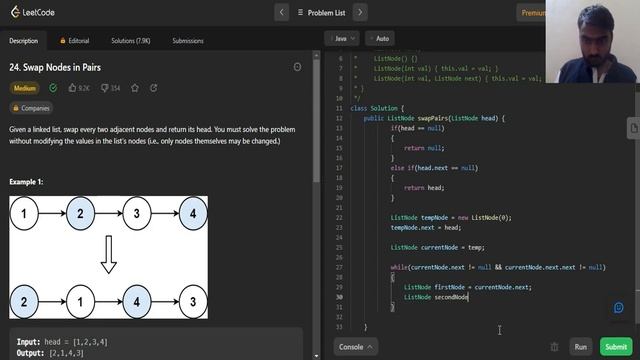Expand the Console panel
Screen dimensions: 640x360
point(356,347)
